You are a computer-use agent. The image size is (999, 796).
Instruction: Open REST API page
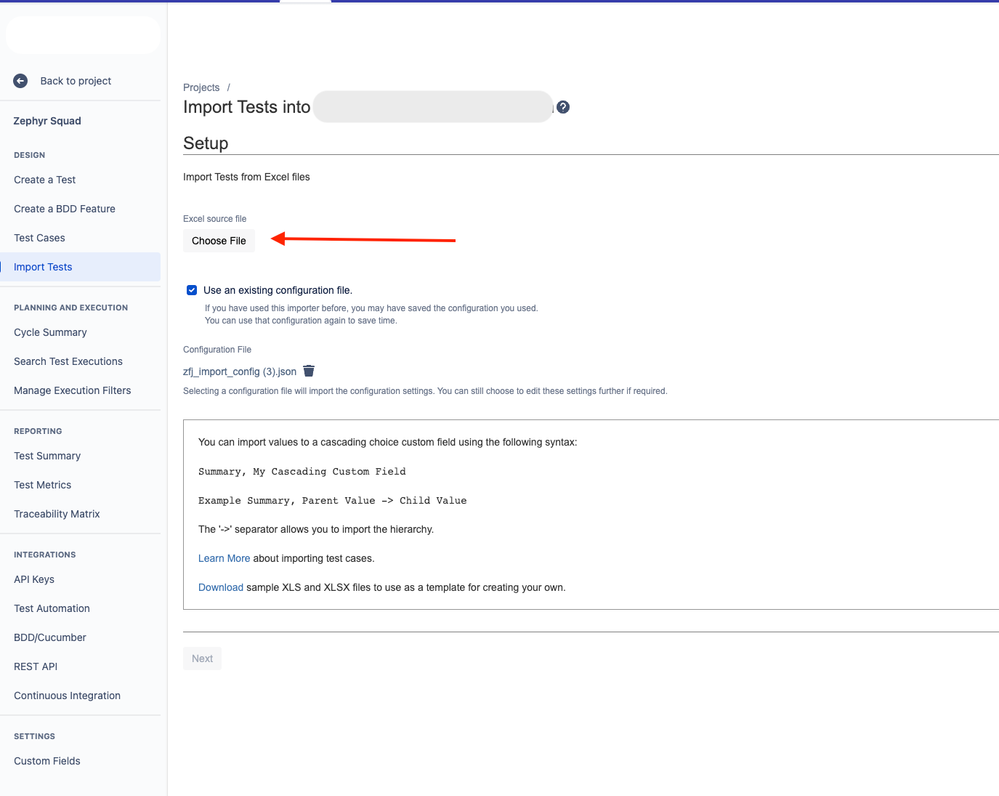(36, 667)
